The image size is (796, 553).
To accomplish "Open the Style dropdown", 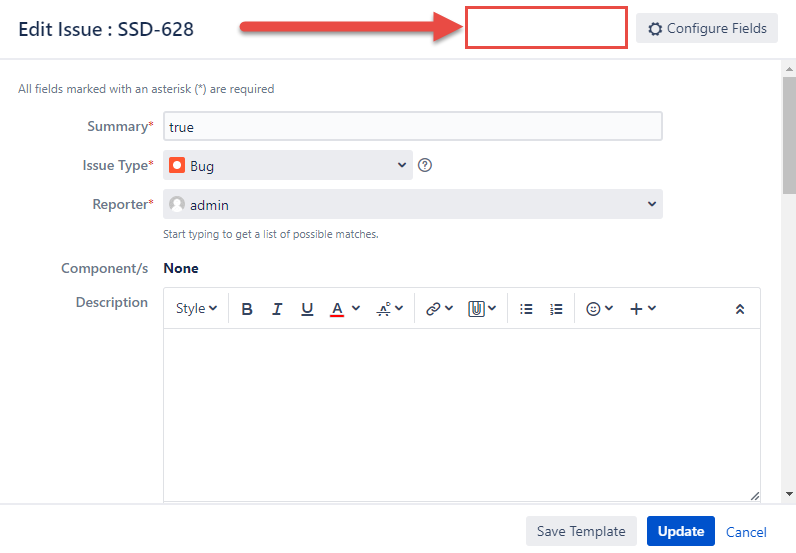I will click(196, 309).
